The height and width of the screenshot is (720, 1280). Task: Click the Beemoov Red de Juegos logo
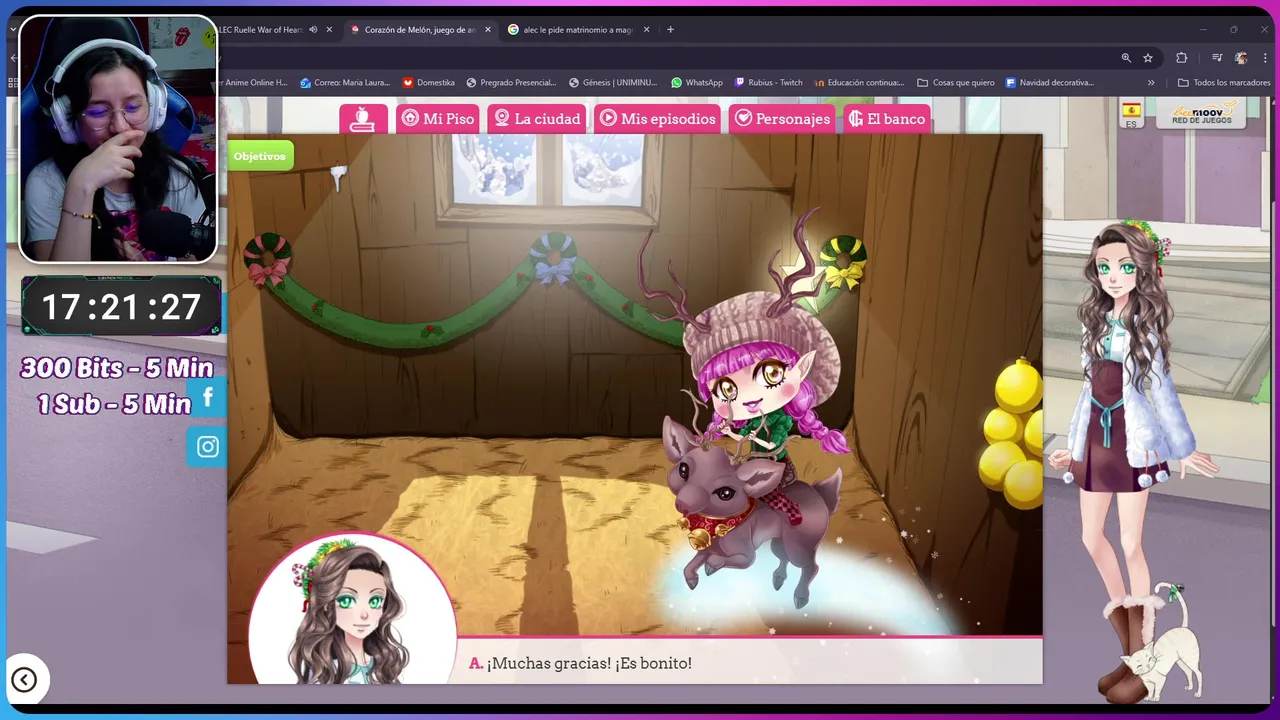click(1201, 113)
